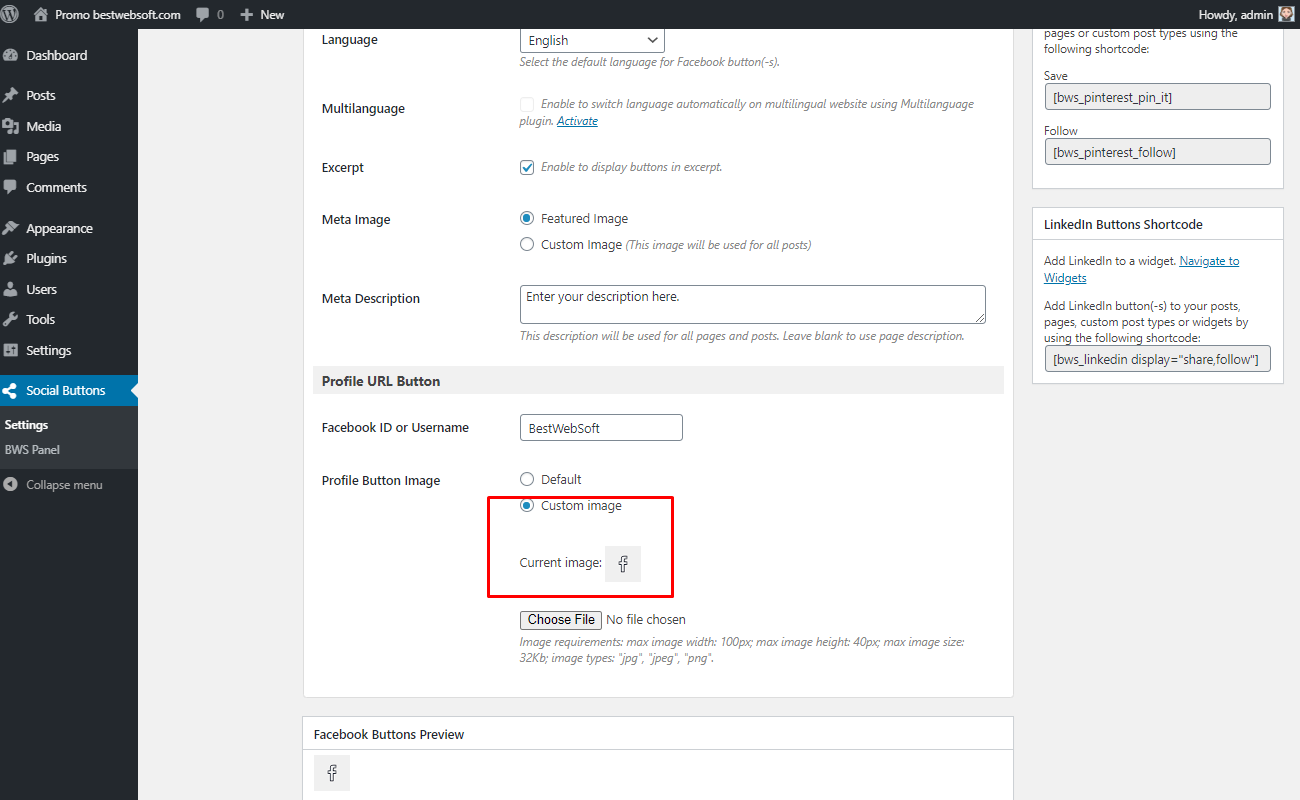The width and height of the screenshot is (1300, 800).
Task: Click the Settings sliders icon in sidebar
Action: 11,350
